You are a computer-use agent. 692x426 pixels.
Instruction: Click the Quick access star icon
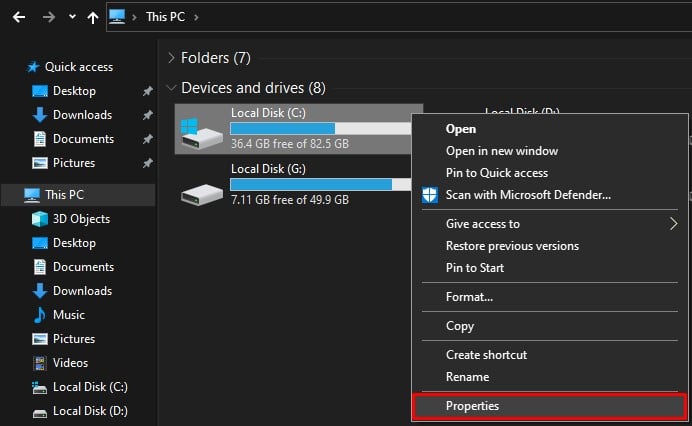click(34, 67)
